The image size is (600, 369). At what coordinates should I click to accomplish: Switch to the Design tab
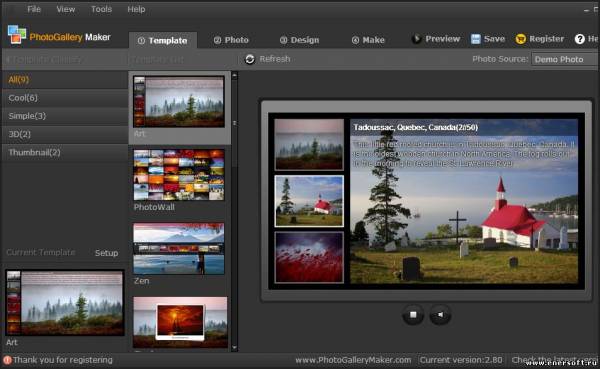click(x=299, y=40)
